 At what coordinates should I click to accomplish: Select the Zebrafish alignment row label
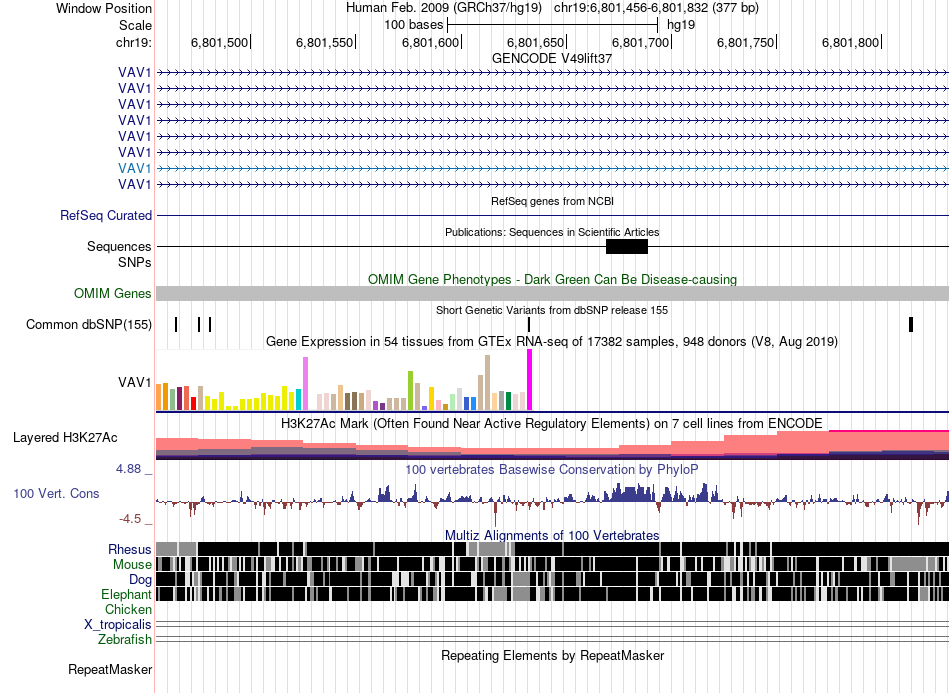[x=125, y=639]
